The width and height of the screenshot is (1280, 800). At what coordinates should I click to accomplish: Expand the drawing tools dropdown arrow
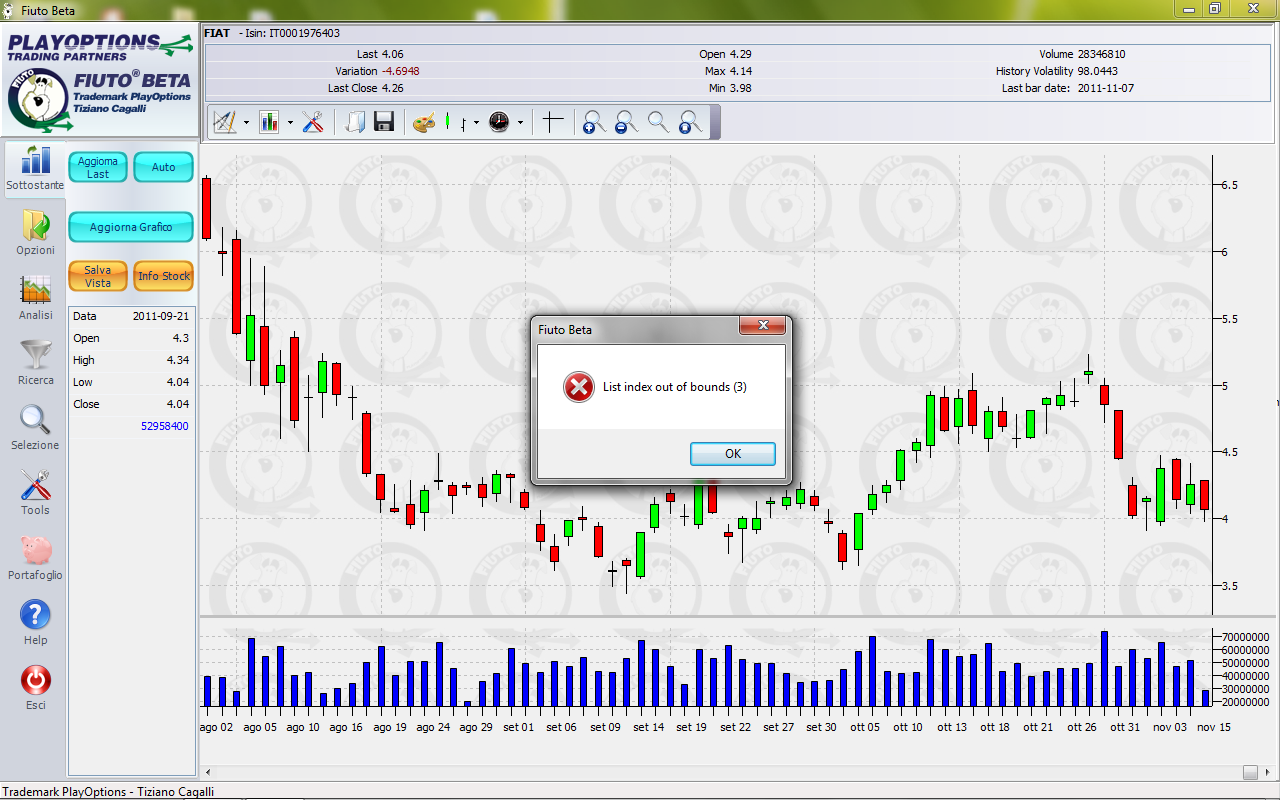246,123
